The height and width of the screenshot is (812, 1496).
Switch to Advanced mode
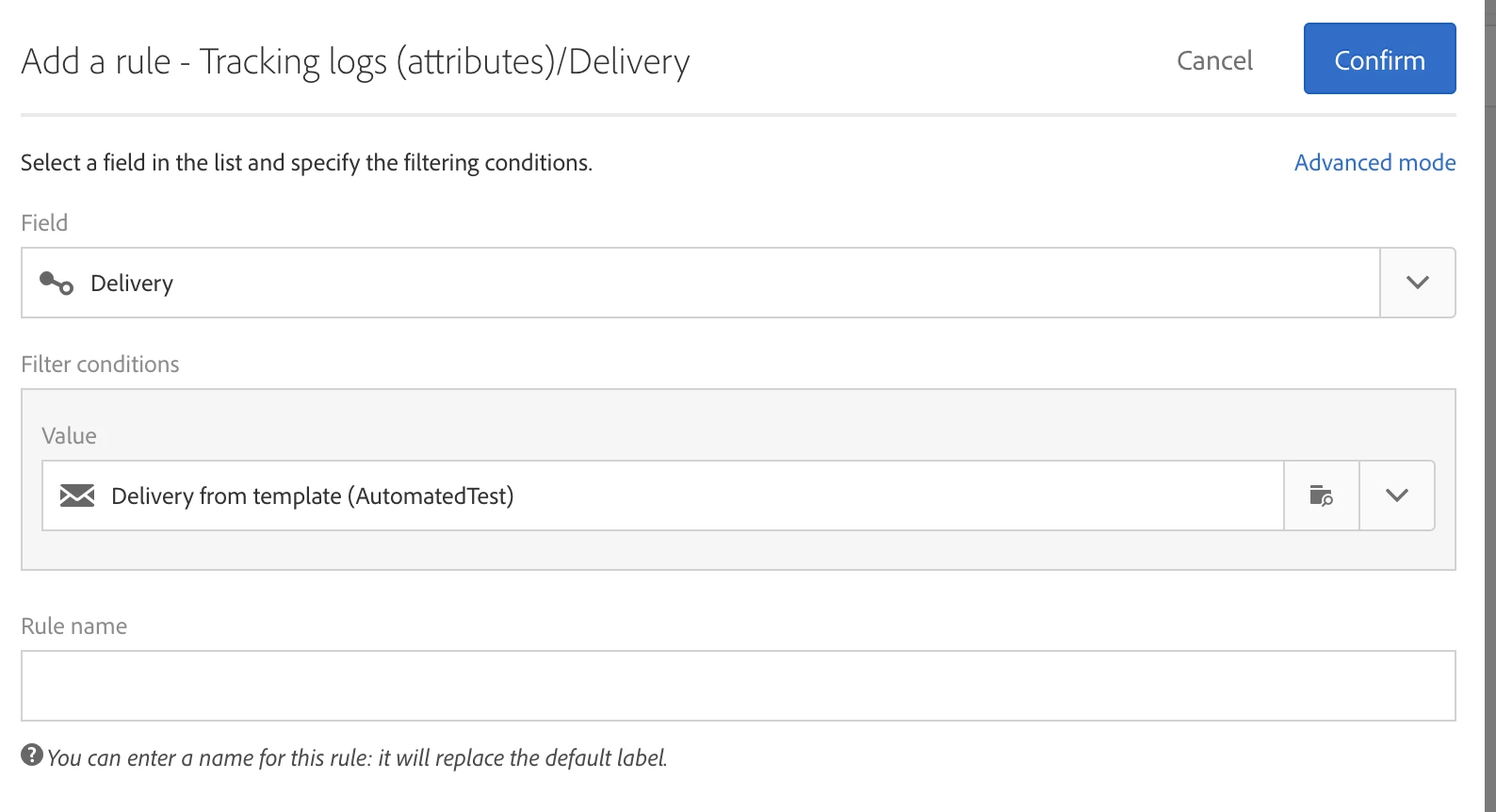point(1374,163)
